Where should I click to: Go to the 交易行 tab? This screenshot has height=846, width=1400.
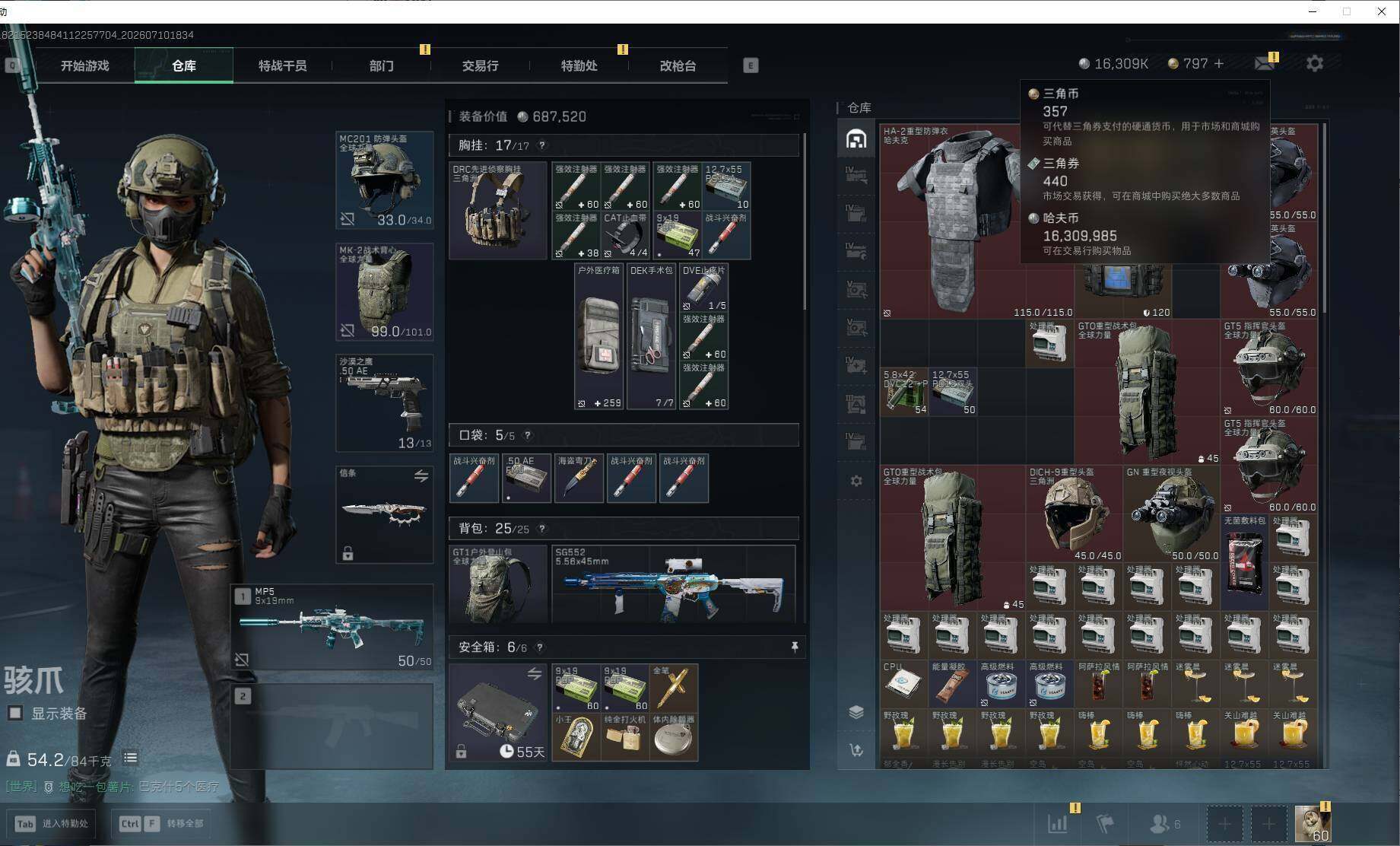point(481,65)
